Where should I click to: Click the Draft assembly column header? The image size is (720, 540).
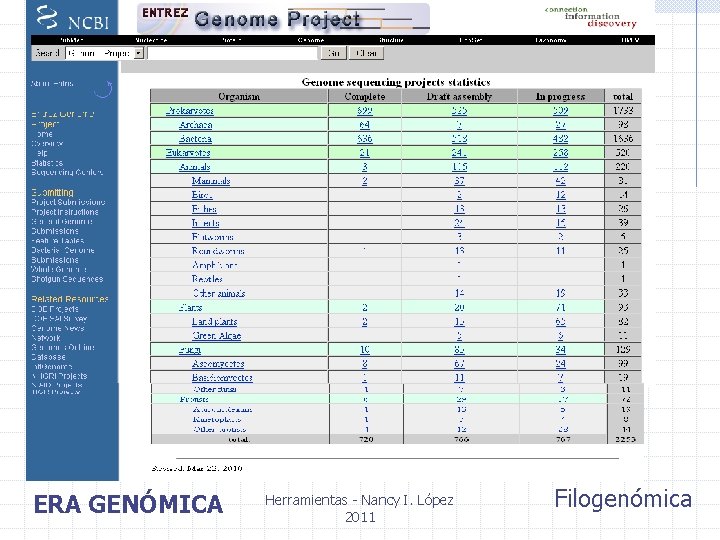coord(459,96)
